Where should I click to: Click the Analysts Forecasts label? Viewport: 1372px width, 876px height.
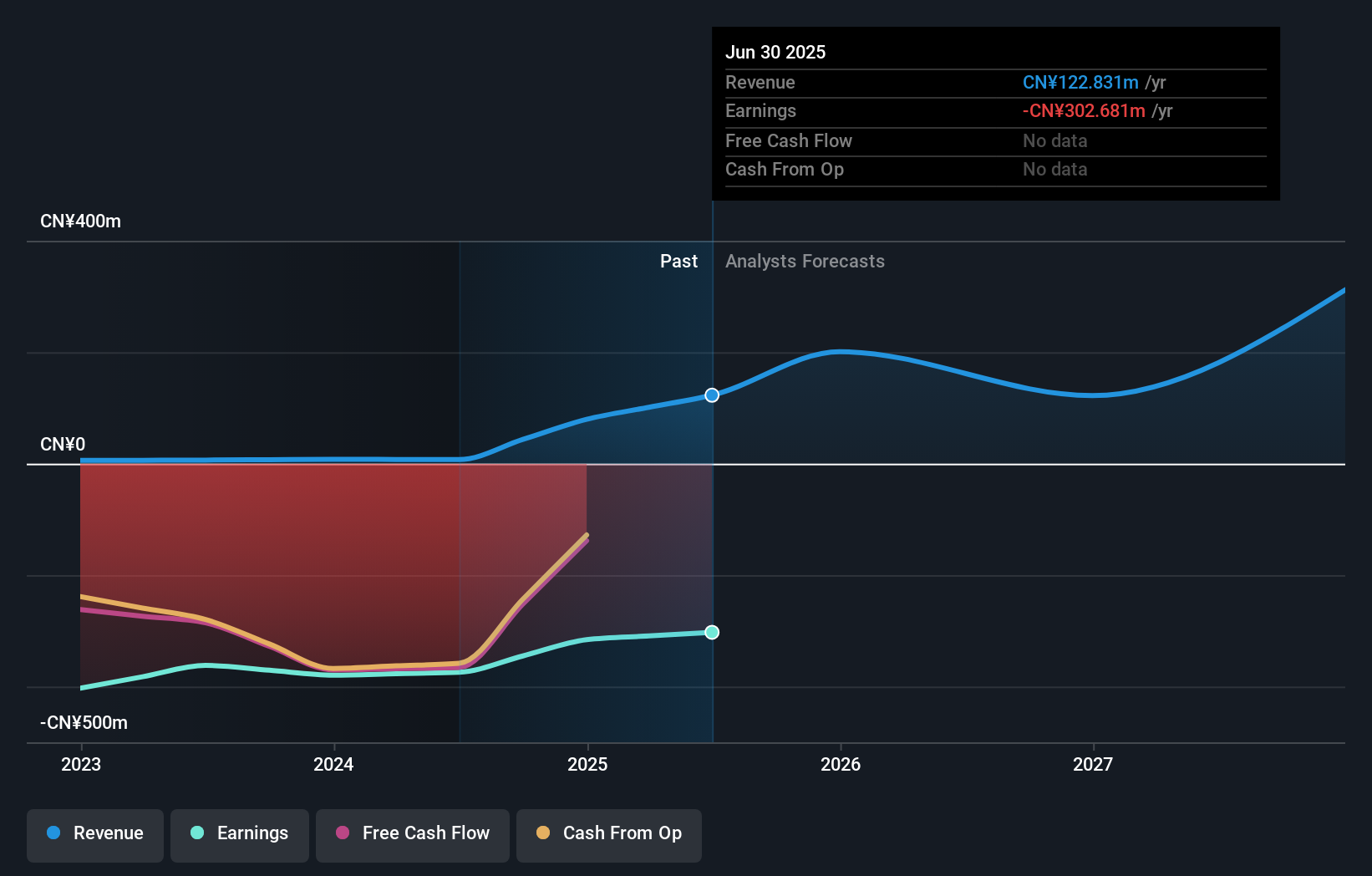pyautogui.click(x=805, y=262)
